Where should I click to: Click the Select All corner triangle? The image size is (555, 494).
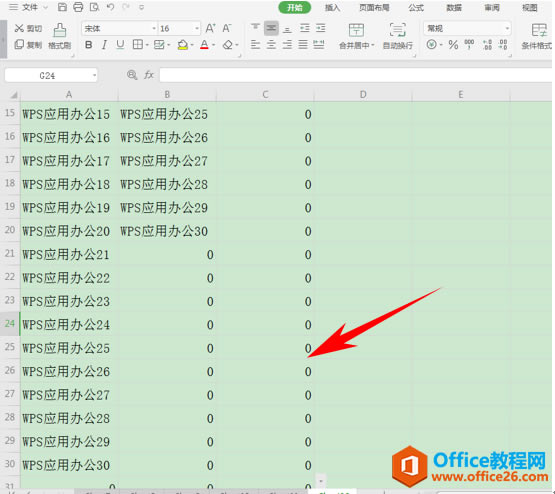click(13, 95)
